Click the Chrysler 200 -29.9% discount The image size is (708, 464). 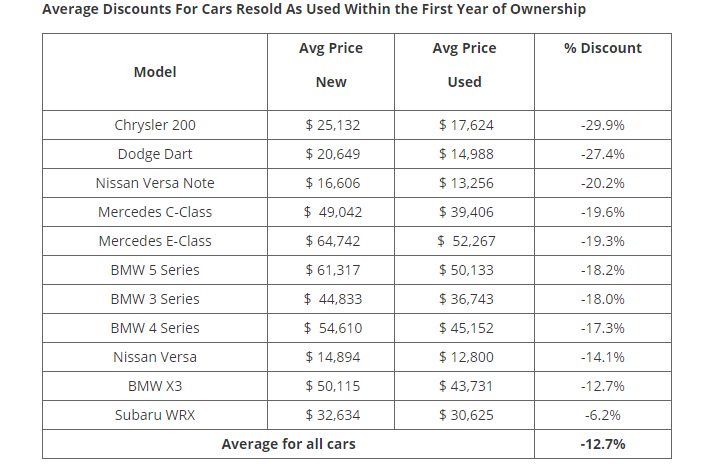point(602,125)
